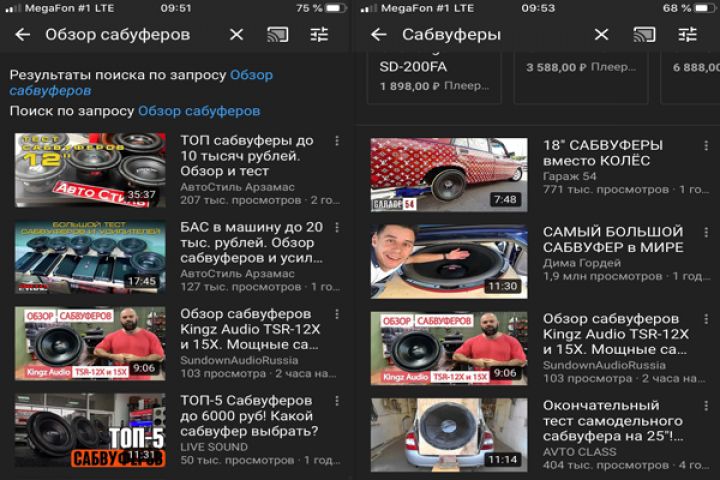Tap channel name 'LIVE SOUND'
Viewport: 720px width, 480px height.
(214, 447)
